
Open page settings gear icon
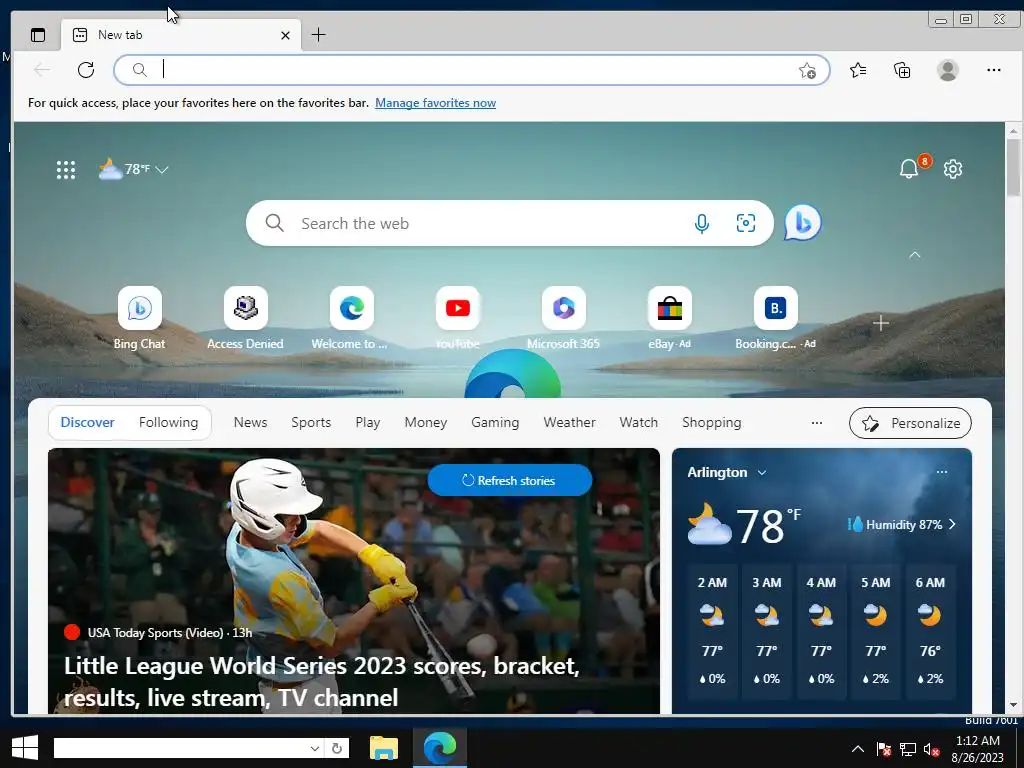click(953, 169)
